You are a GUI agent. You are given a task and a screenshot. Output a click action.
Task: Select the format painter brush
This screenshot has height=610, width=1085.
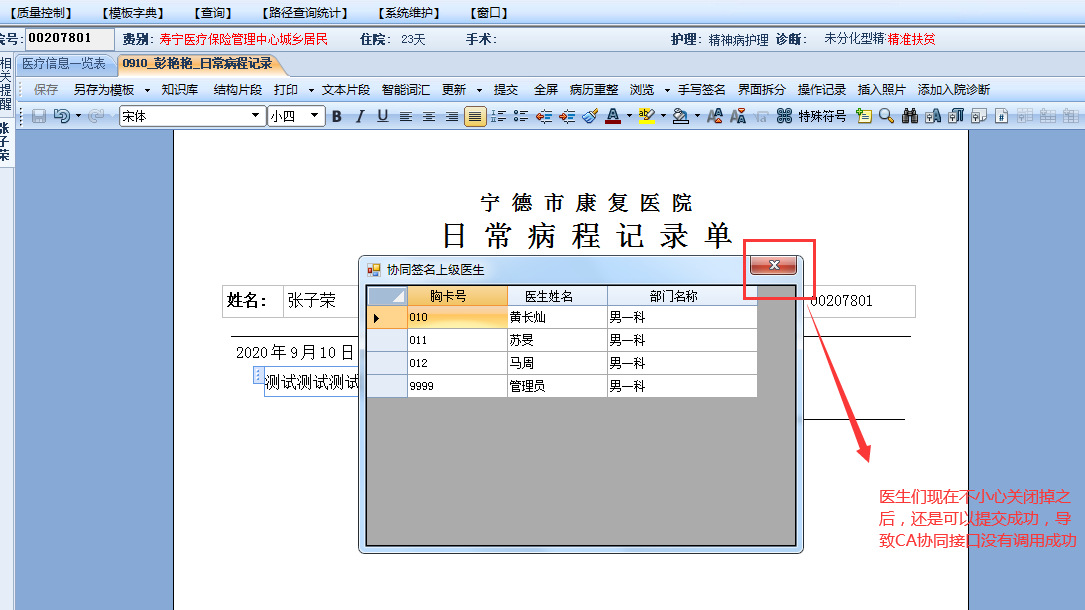click(x=590, y=116)
